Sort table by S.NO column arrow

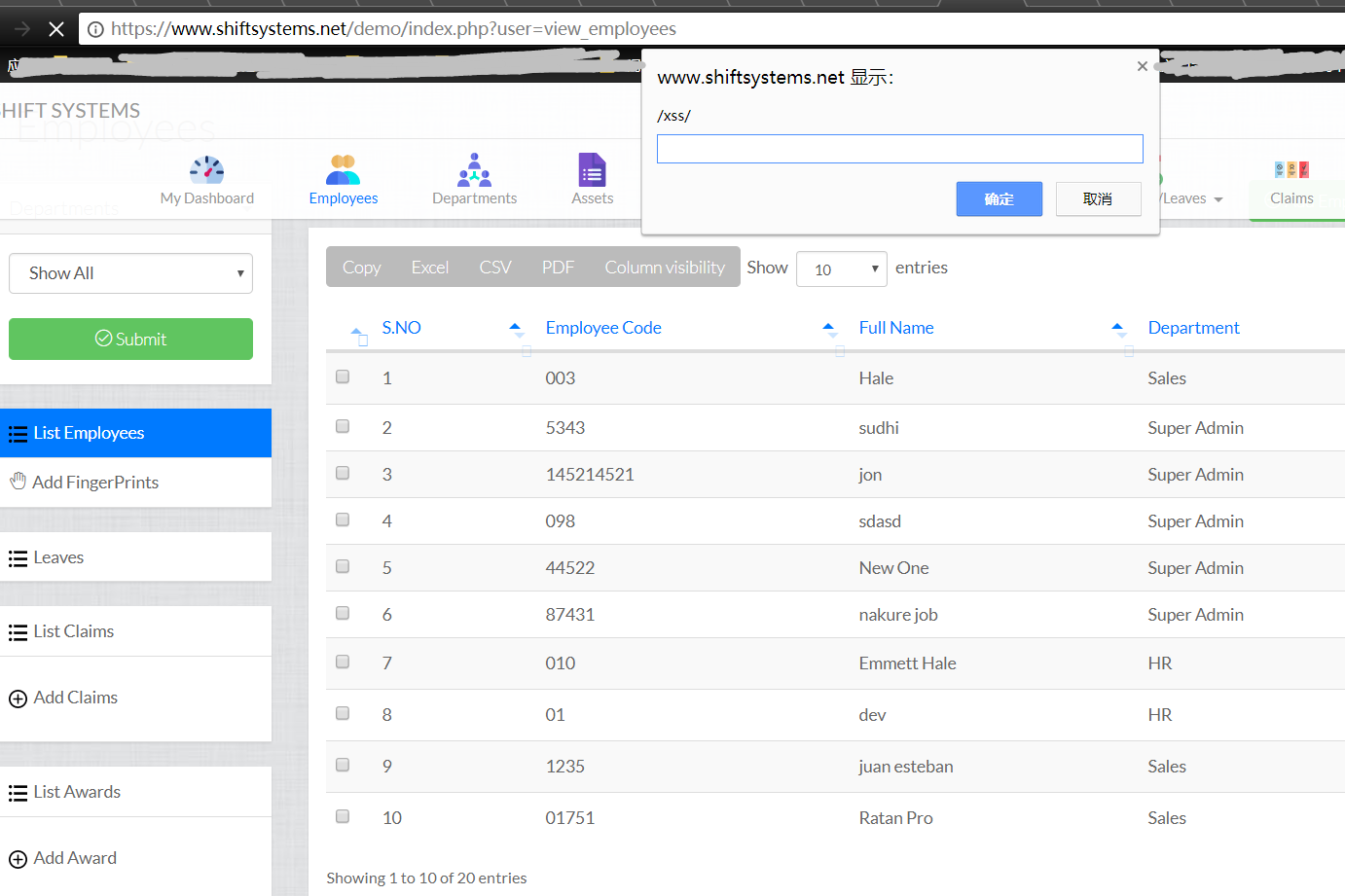(517, 329)
